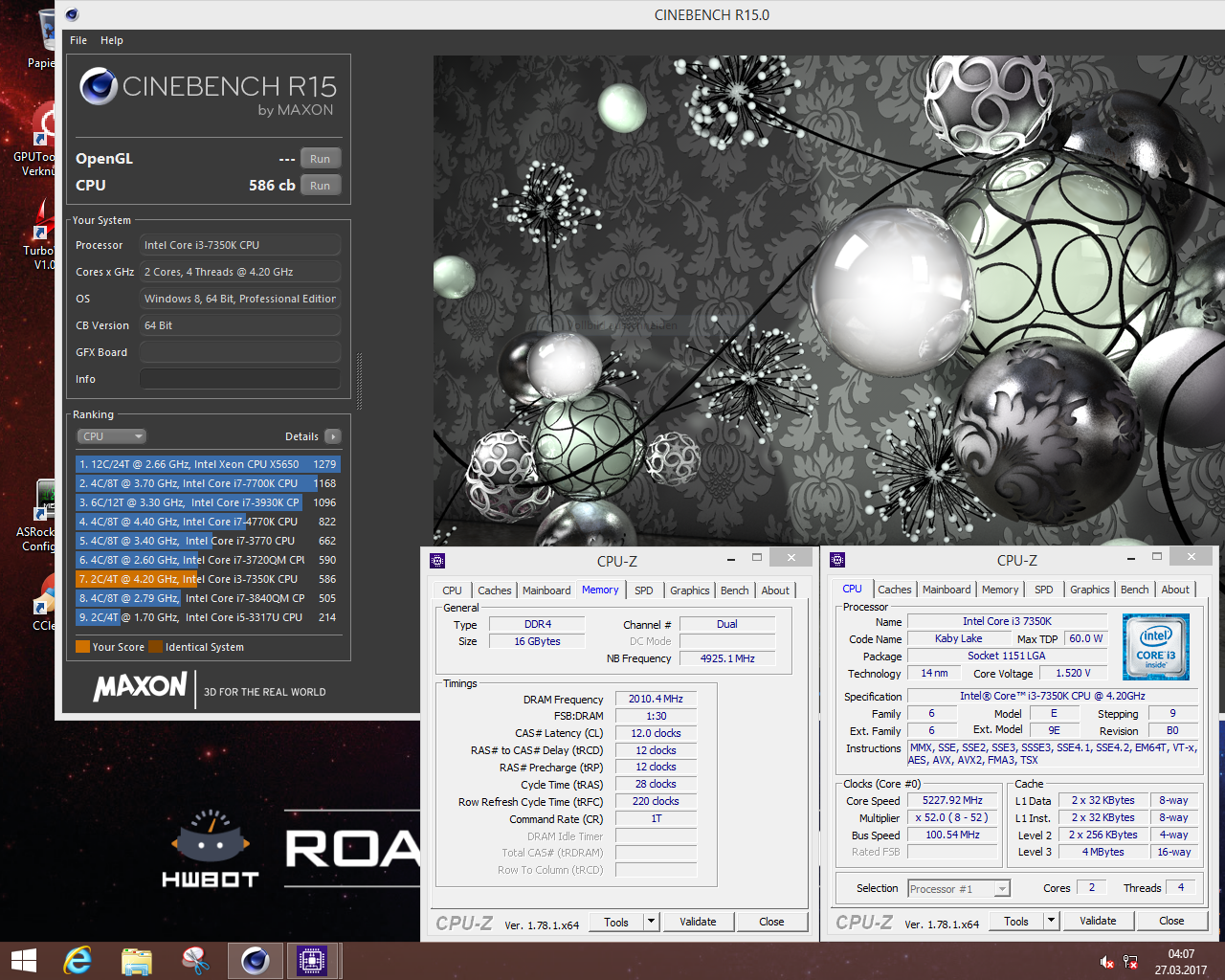1225x980 pixels.
Task: Switch to the CPU-Z taskbar icon
Action: 312,960
